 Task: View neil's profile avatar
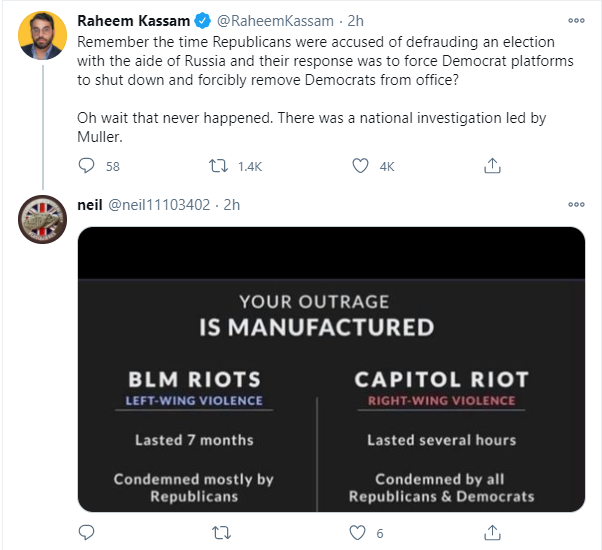click(x=44, y=220)
